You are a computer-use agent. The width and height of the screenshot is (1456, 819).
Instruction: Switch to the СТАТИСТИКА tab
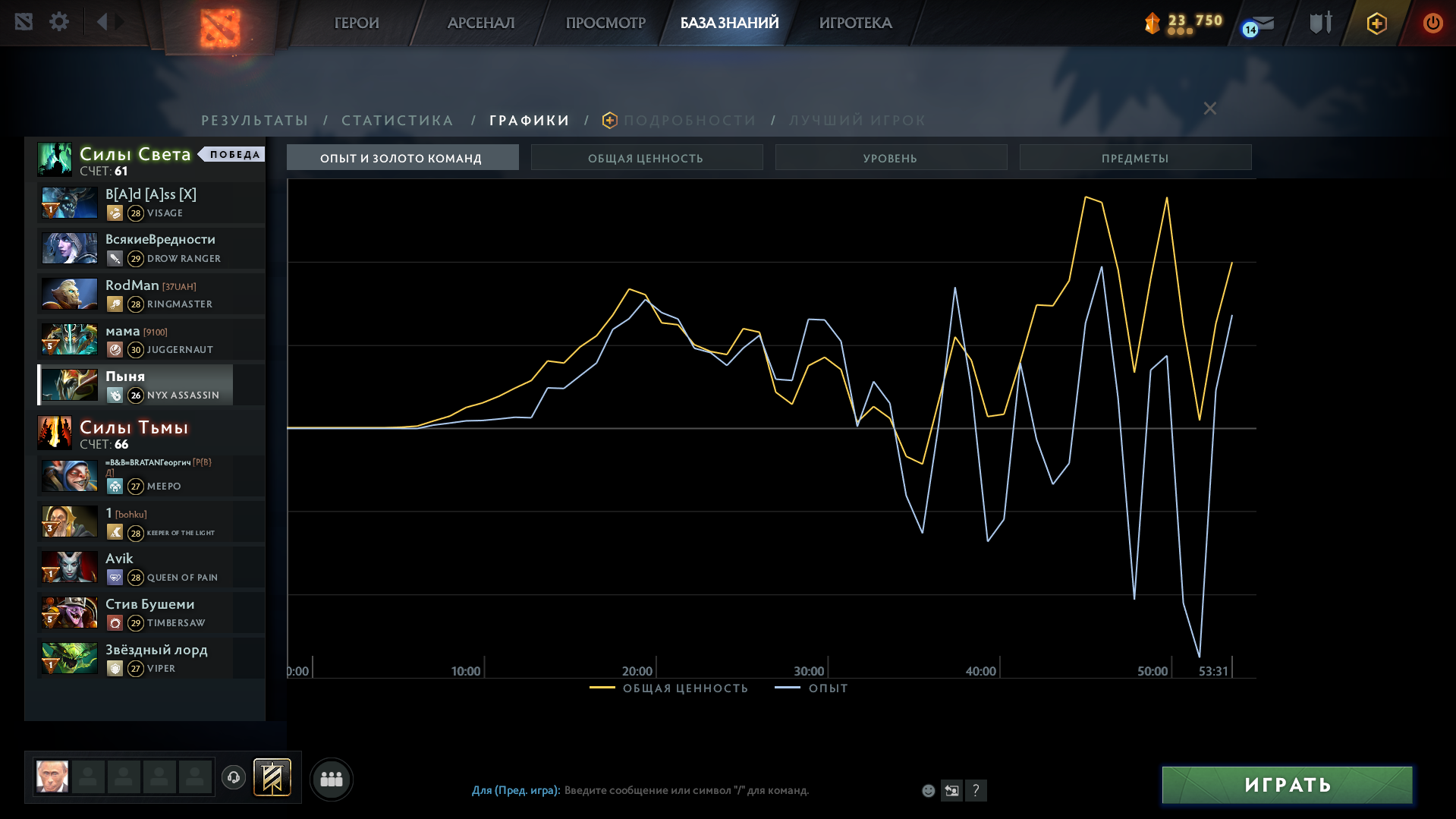(x=398, y=120)
